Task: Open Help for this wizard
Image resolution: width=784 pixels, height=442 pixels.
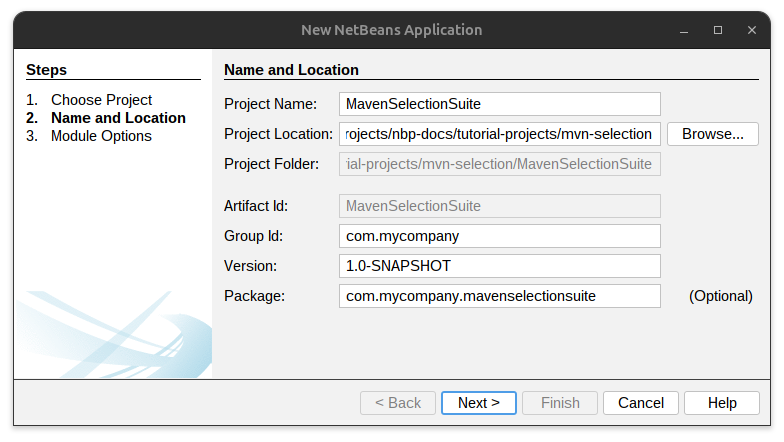Action: pyautogui.click(x=722, y=403)
